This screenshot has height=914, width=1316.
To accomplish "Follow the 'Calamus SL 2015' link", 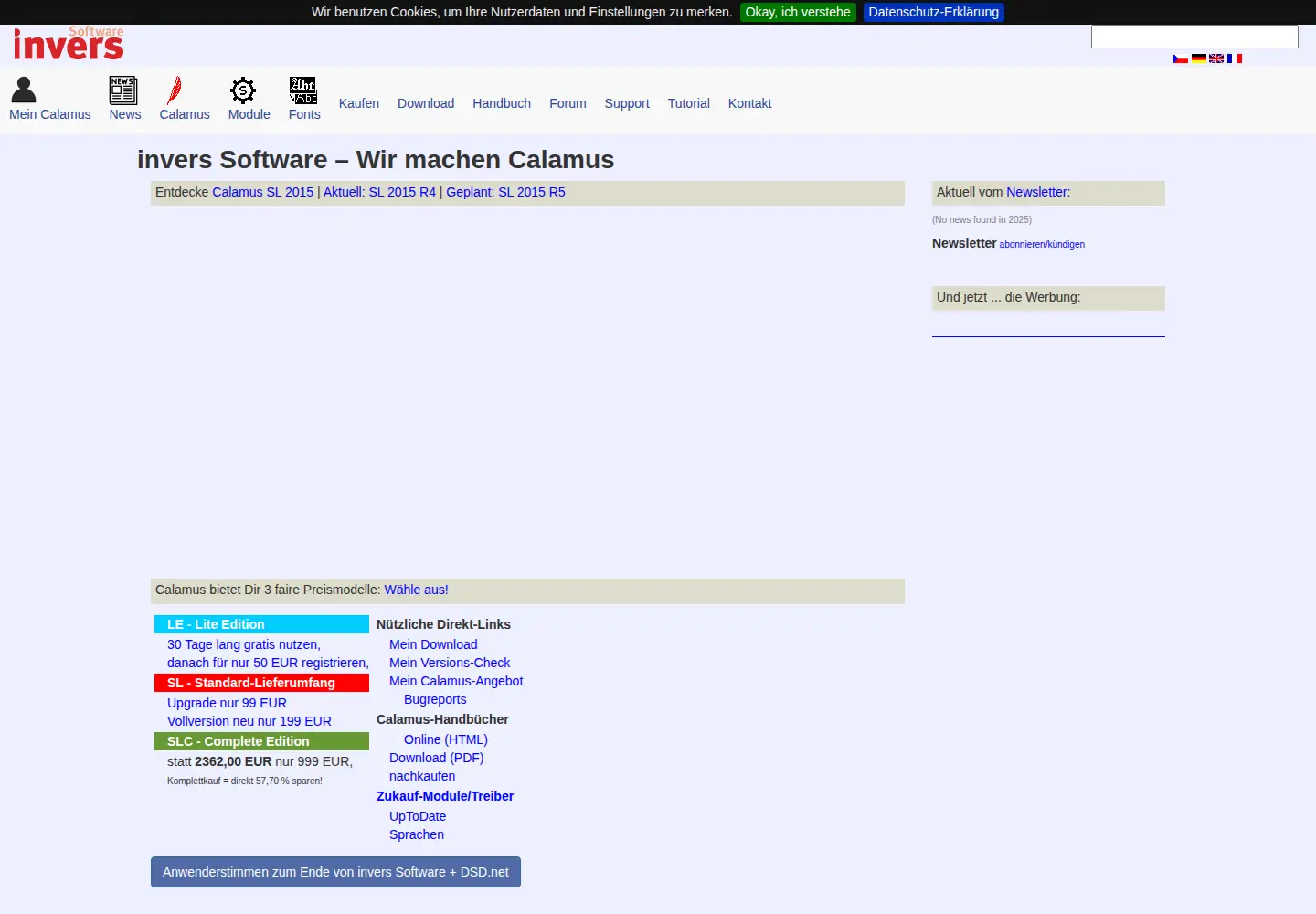I will (263, 192).
